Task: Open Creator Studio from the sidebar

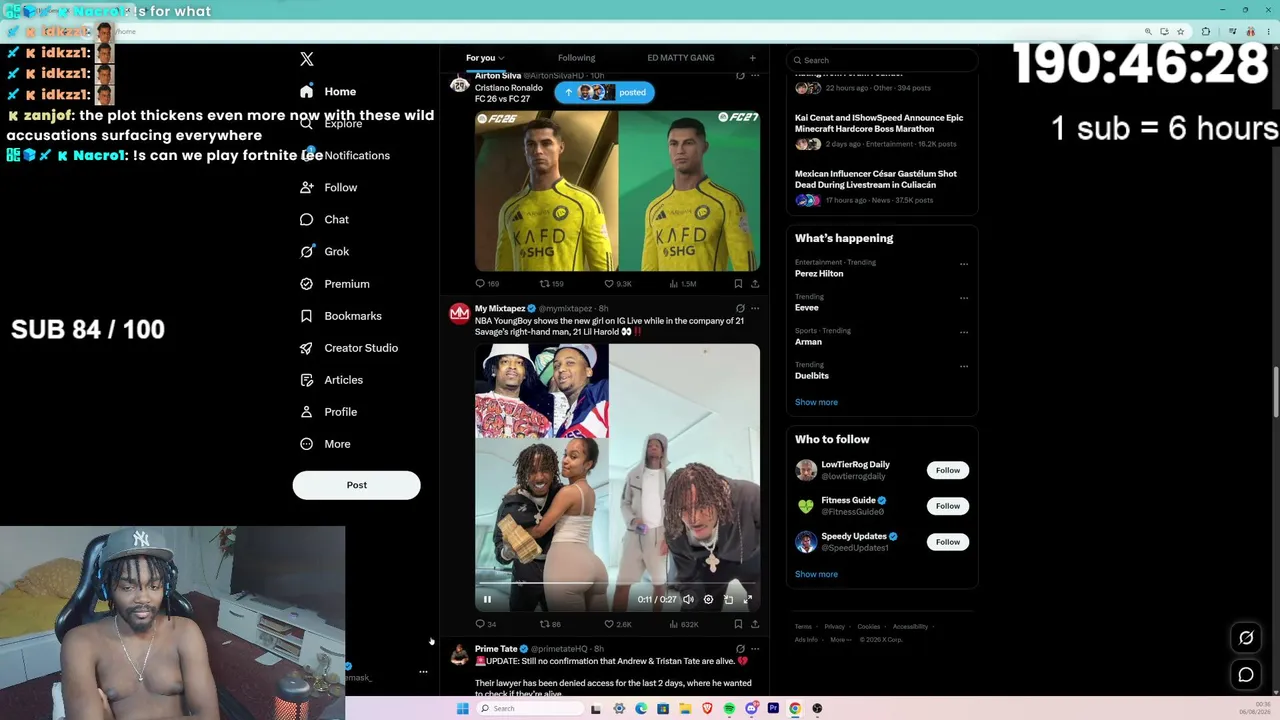Action: [349, 347]
